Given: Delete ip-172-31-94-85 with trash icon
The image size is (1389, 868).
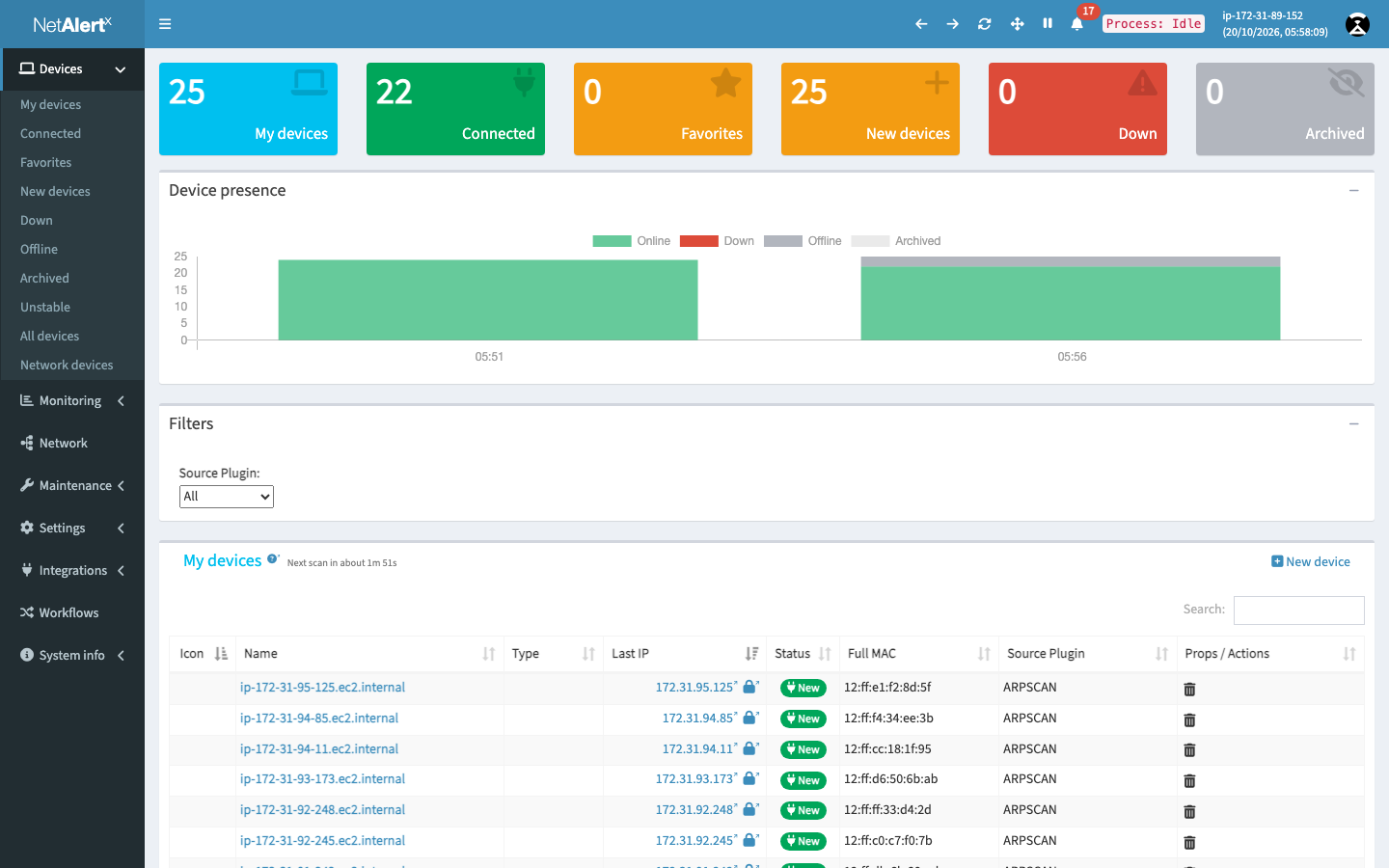Looking at the screenshot, I should point(1189,719).
